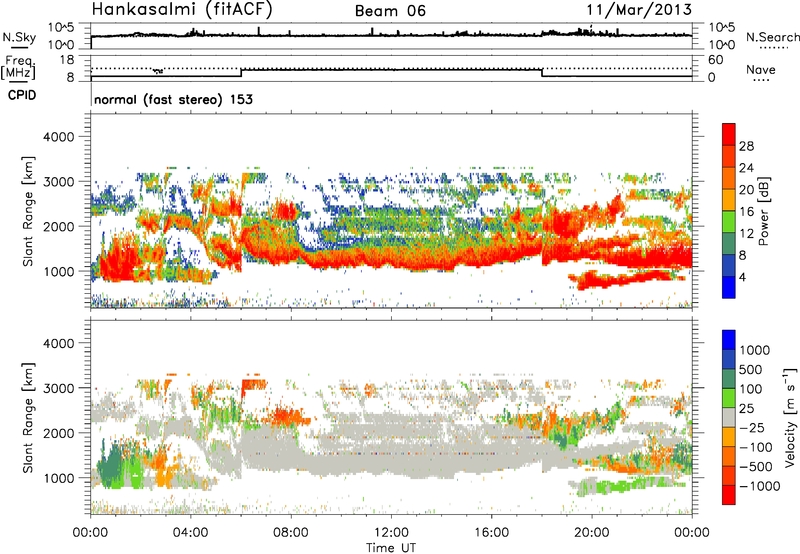The image size is (800, 554).
Task: Click the 60 tick on Nave axis
Action: pos(715,60)
